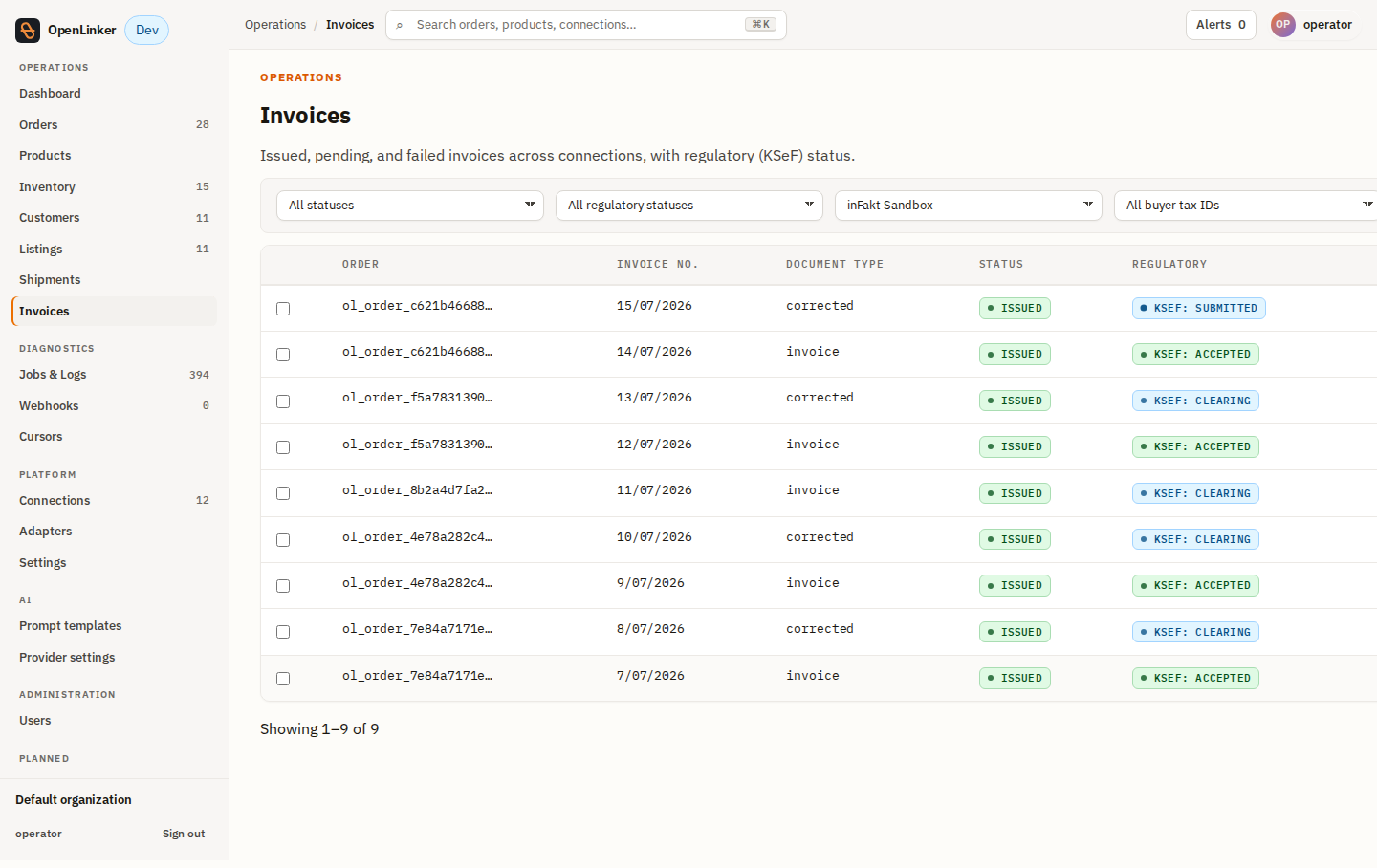Viewport: 1377px width, 868px height.
Task: Go to Customers in the sidebar
Action: click(x=114, y=218)
